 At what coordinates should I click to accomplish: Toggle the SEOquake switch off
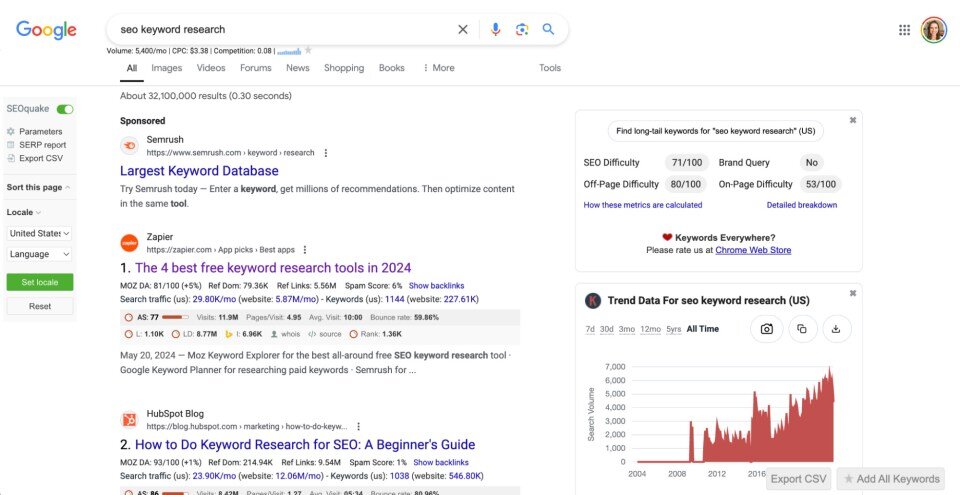pyautogui.click(x=65, y=109)
